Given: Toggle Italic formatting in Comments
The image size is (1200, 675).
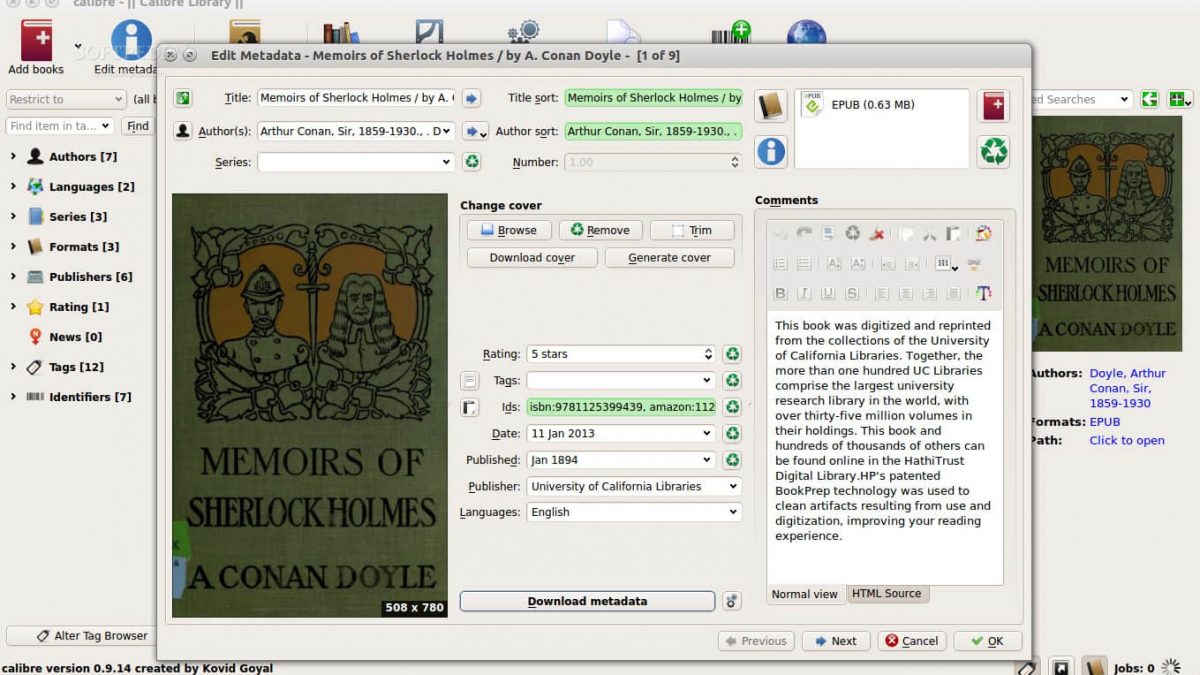Looking at the screenshot, I should (x=804, y=293).
